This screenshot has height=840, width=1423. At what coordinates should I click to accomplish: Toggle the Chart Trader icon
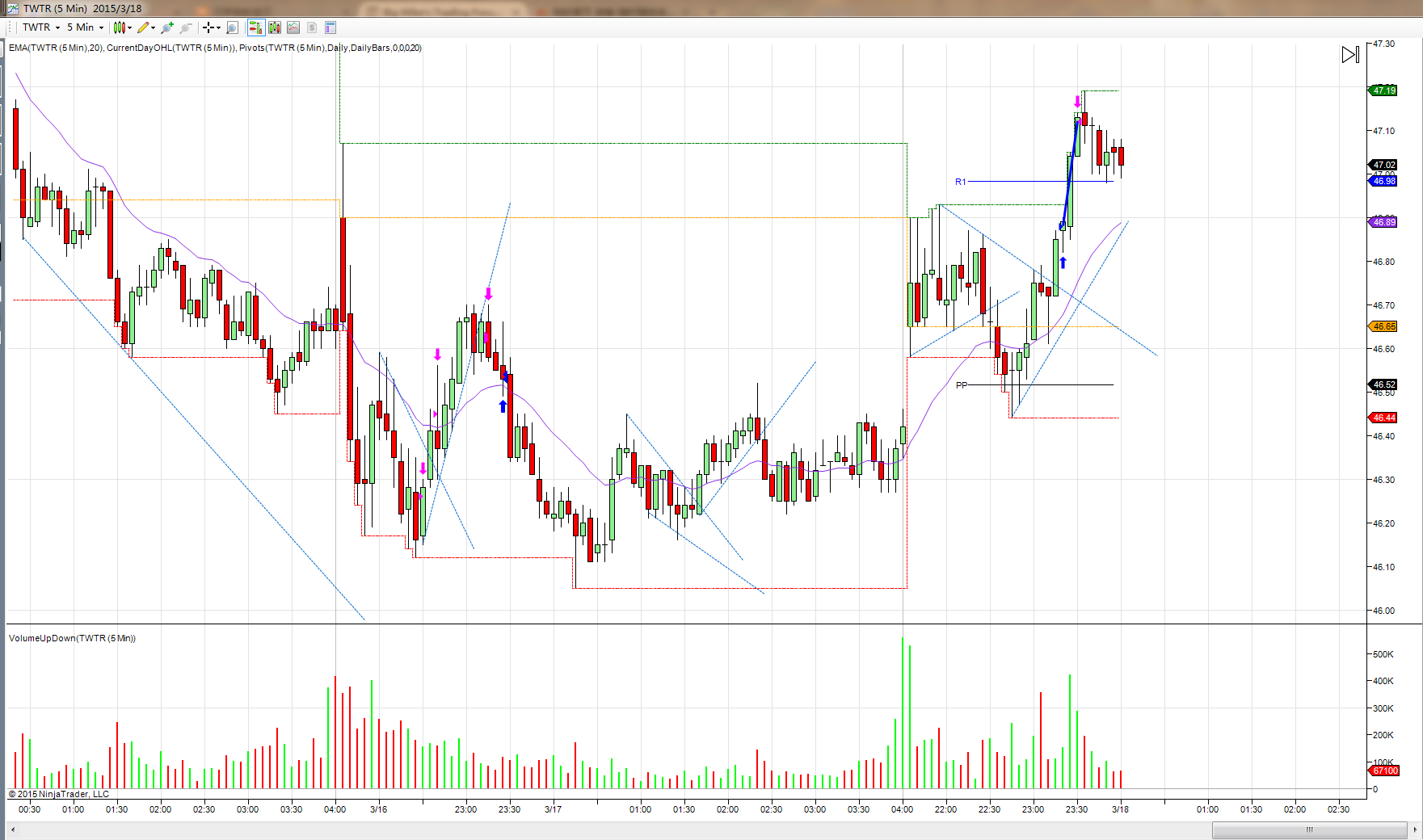256,27
